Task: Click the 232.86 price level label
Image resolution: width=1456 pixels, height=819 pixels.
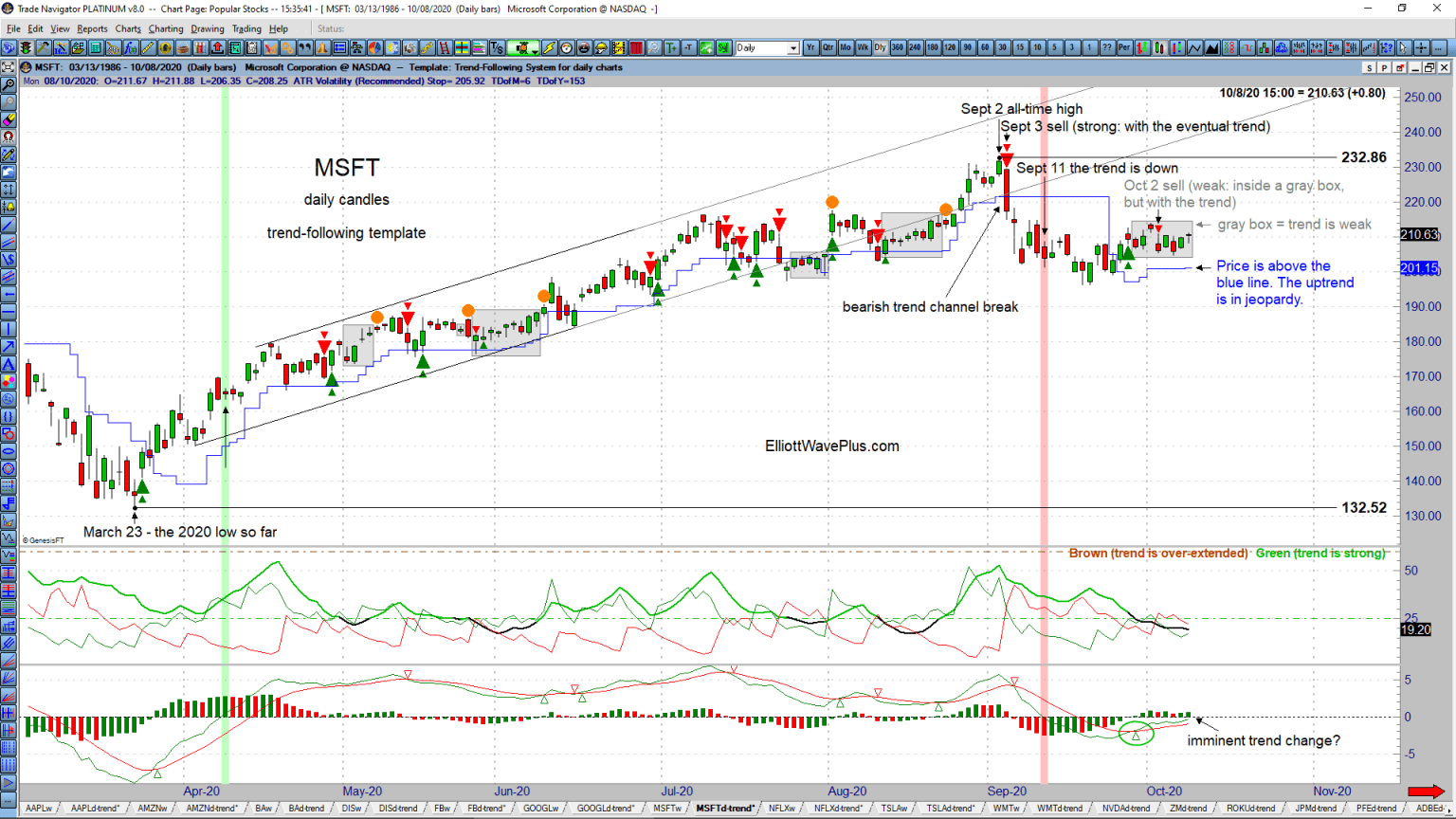Action: click(1364, 157)
